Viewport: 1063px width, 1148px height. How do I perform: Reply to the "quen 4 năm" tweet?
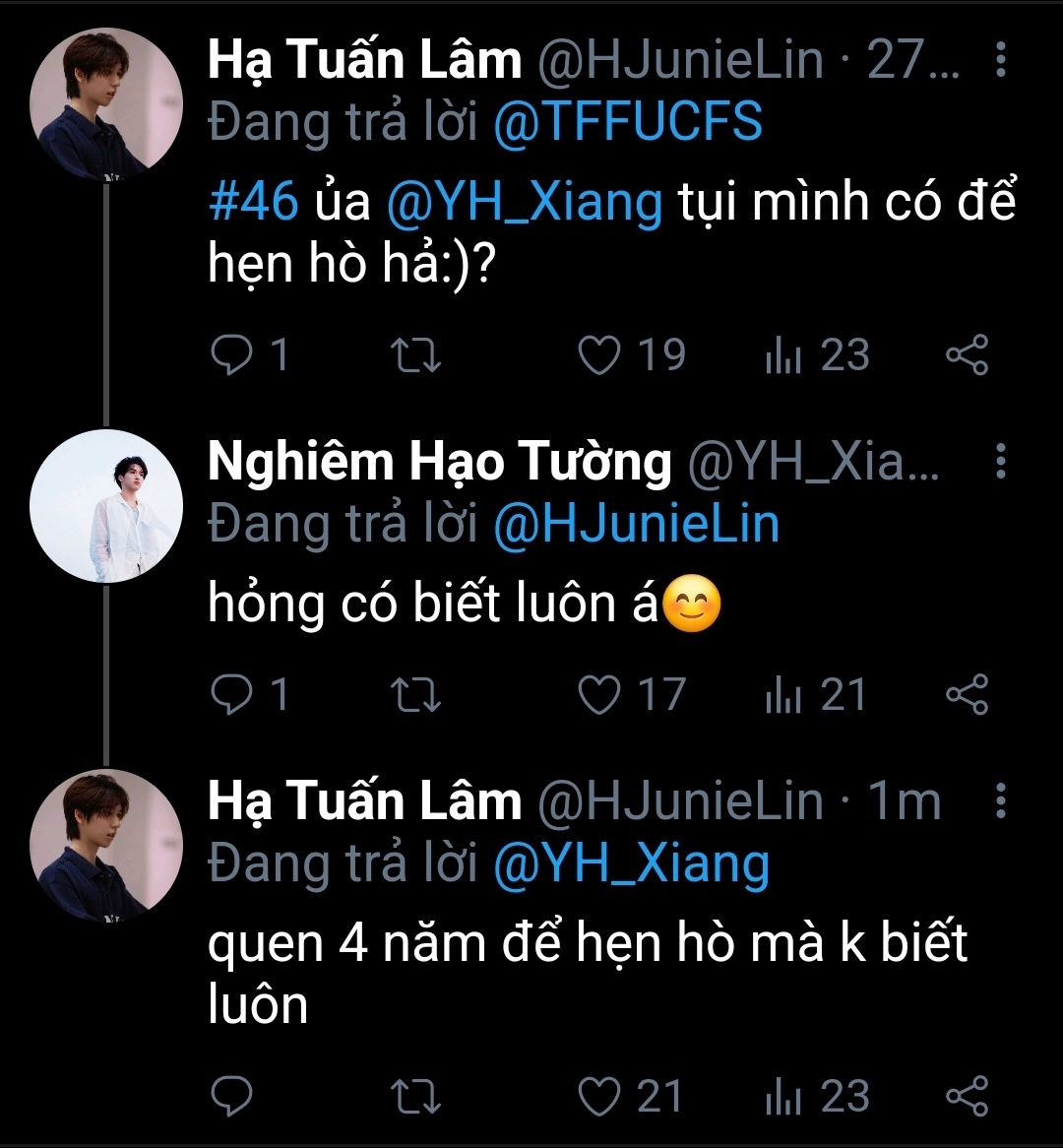coord(233,1097)
